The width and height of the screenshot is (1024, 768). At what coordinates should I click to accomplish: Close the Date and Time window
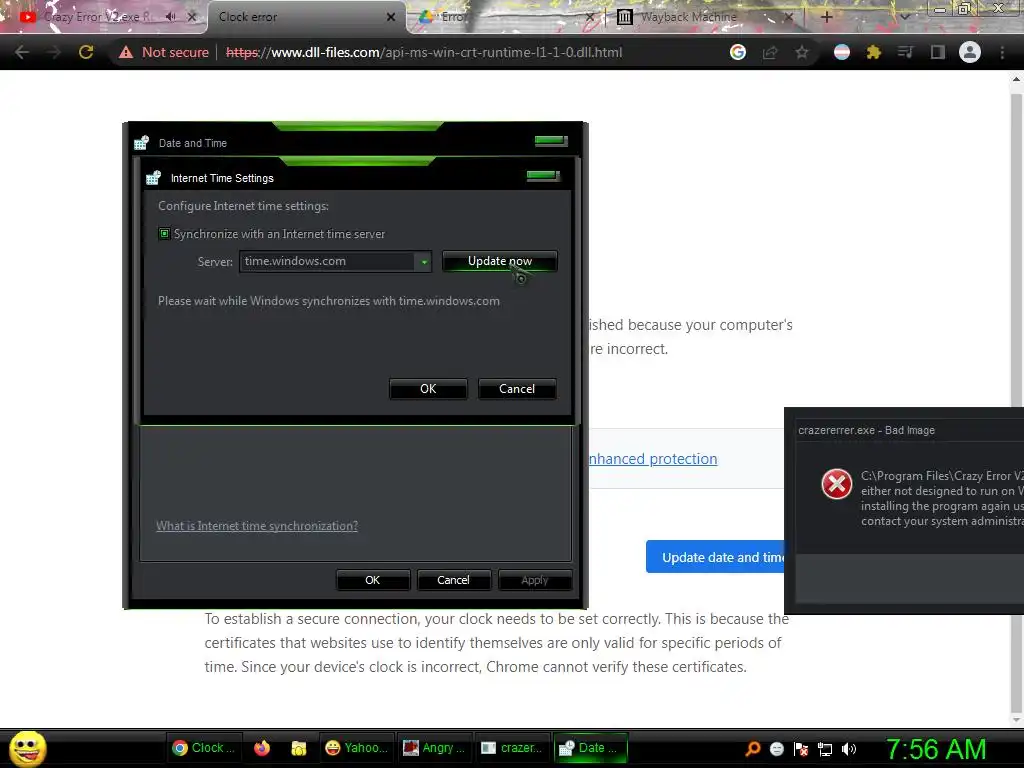click(551, 141)
